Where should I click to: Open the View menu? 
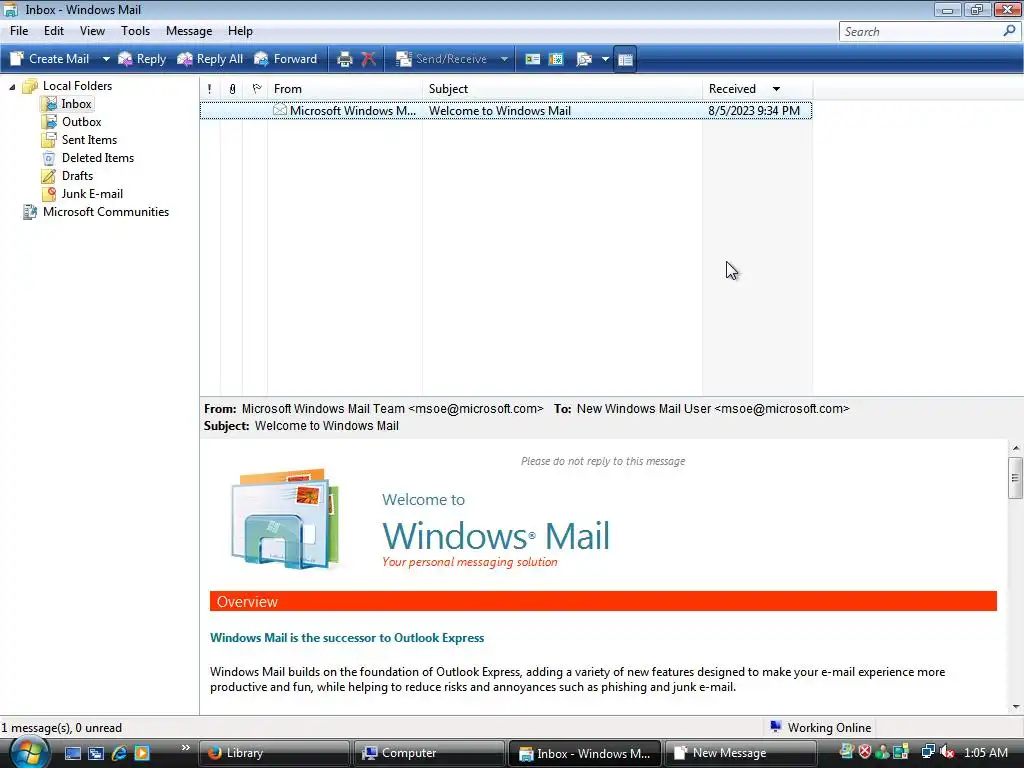tap(92, 31)
